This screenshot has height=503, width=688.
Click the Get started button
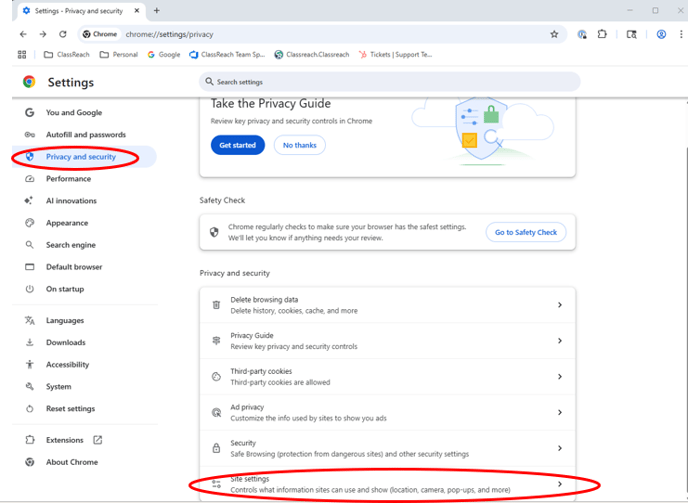238,145
